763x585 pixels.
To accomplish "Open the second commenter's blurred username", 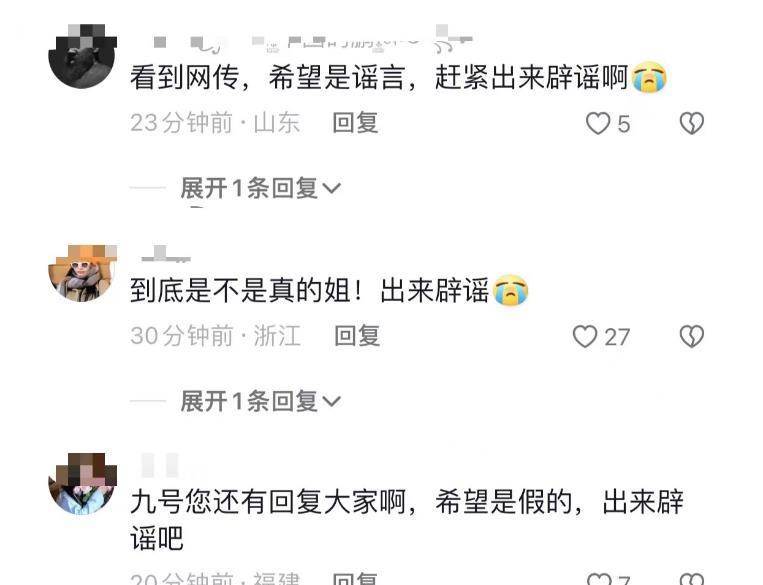I will (165, 254).
